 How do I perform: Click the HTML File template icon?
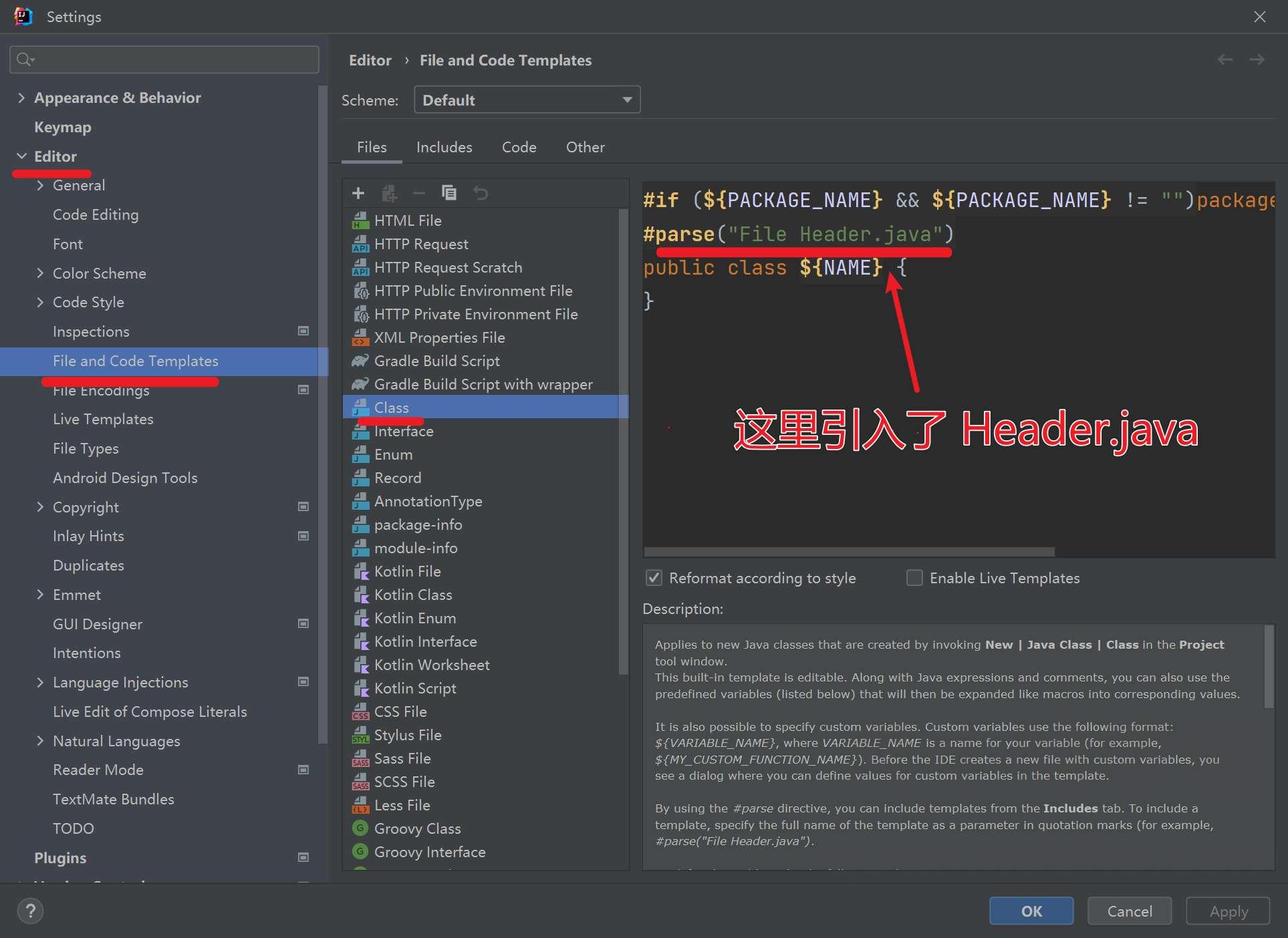(360, 220)
